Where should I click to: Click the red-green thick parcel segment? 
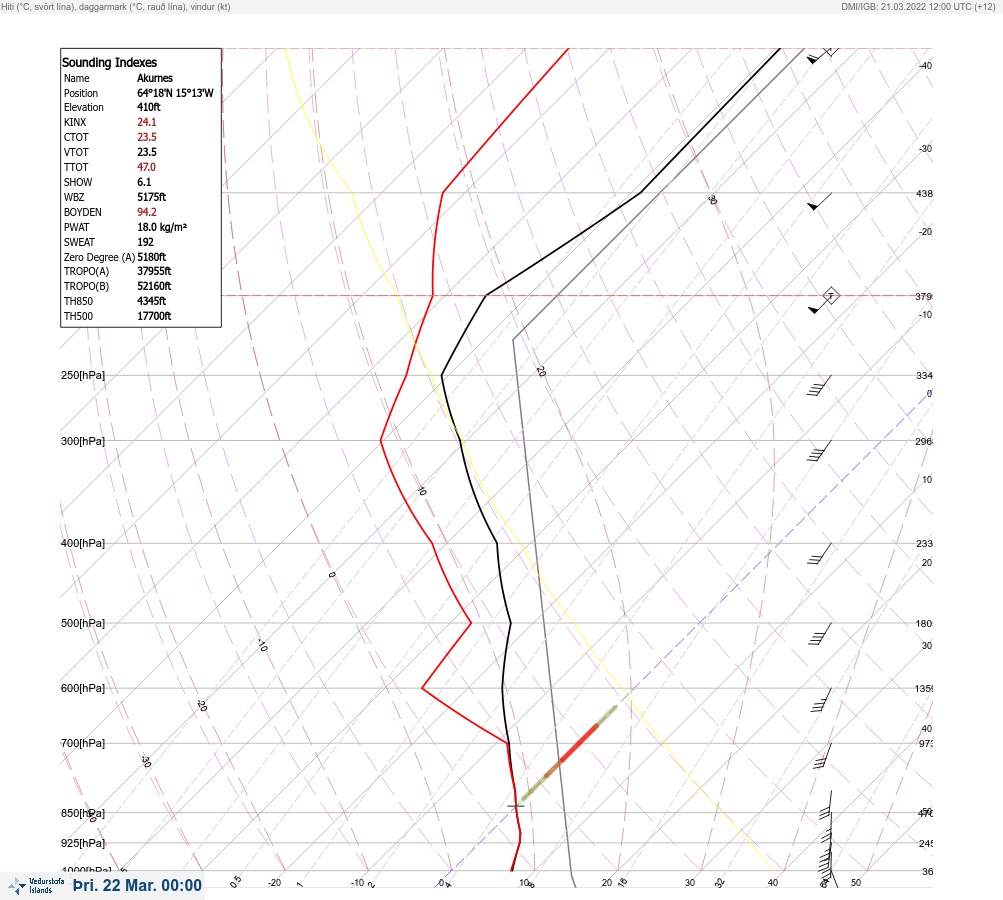coord(569,753)
